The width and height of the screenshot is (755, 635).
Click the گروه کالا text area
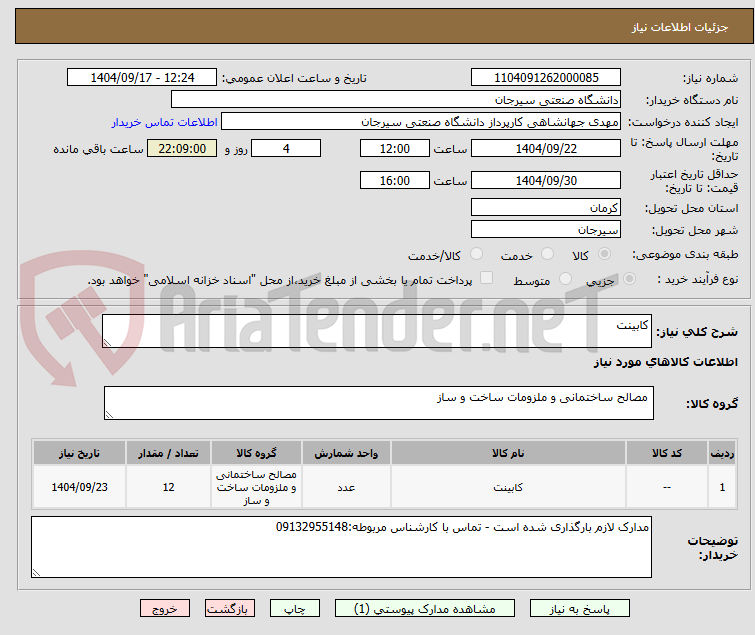[378, 403]
